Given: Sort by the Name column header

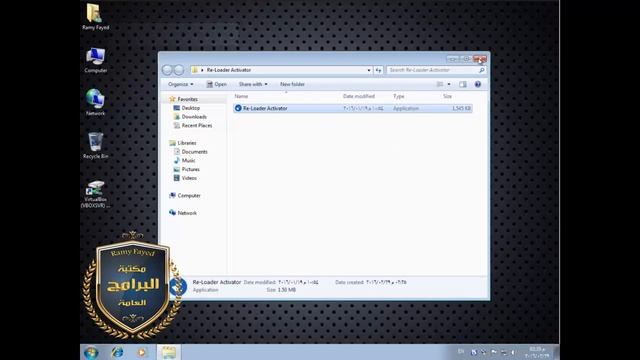Looking at the screenshot, I should (241, 96).
